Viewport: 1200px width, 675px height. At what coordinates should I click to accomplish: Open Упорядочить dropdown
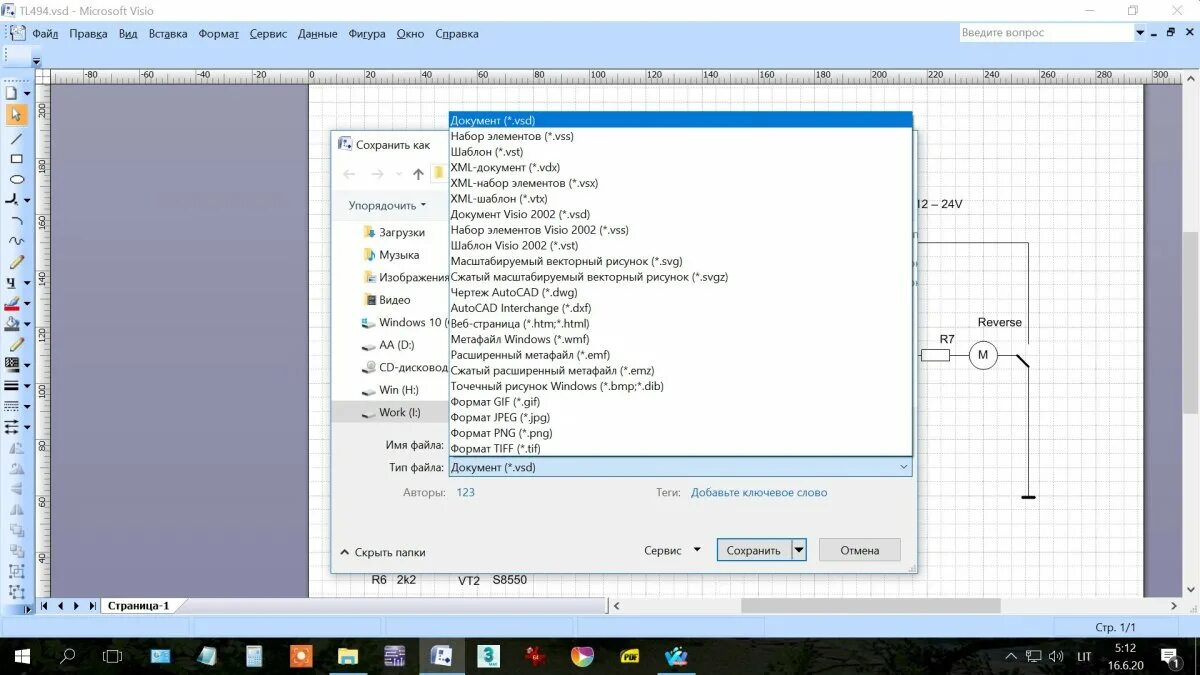pos(387,205)
